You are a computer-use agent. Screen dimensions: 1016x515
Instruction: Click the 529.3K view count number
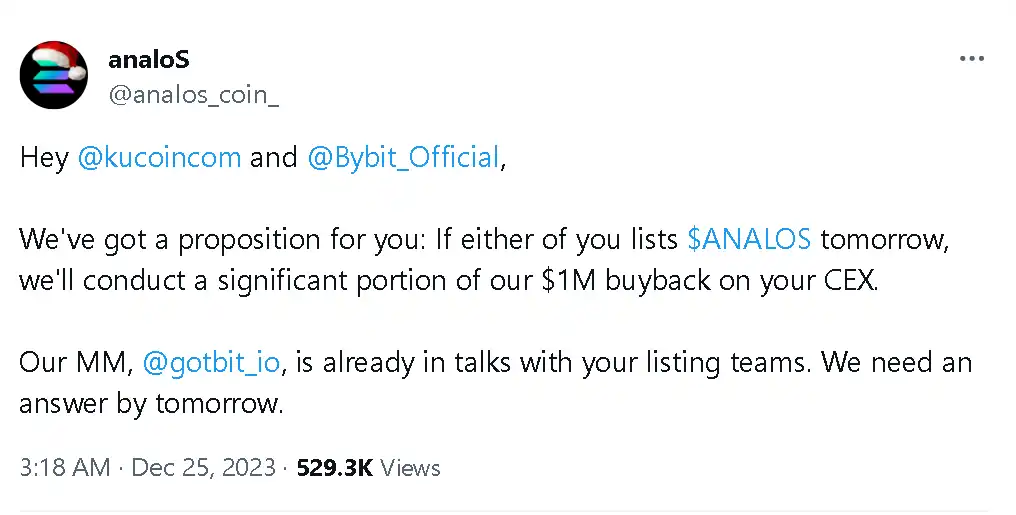click(334, 467)
